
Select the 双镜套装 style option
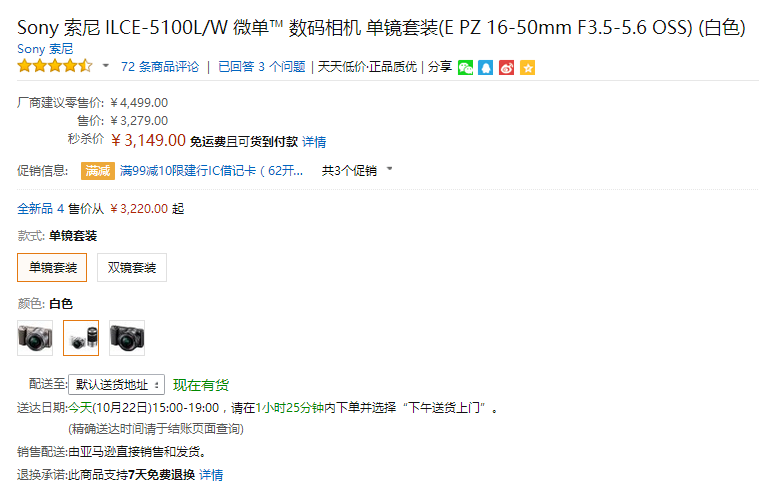(x=132, y=267)
